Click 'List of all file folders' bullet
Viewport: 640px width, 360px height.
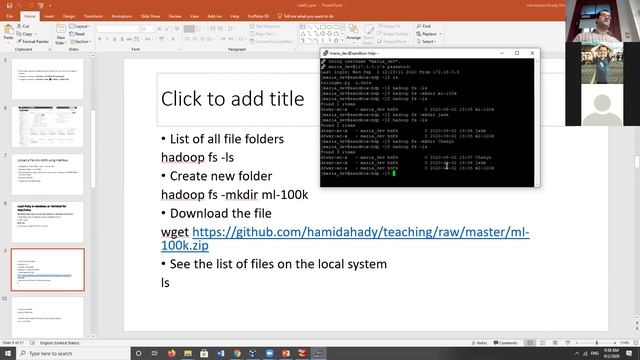click(x=227, y=139)
